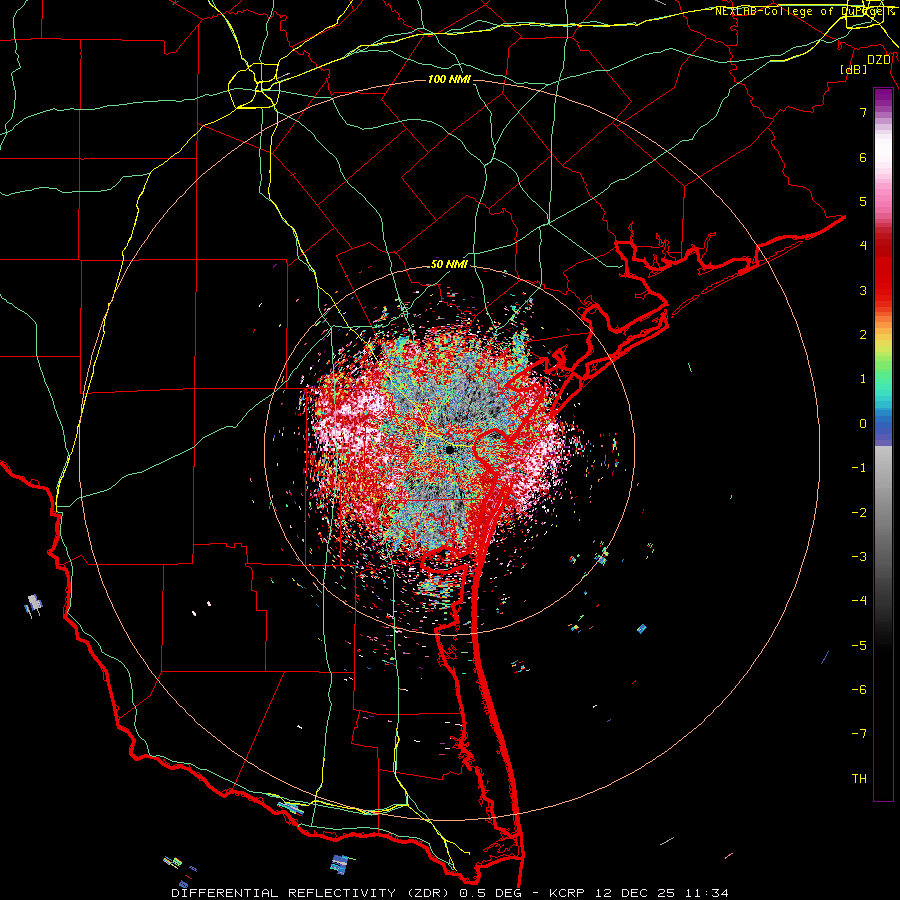
Task: Click the -6 value on the color scale
Action: [x=859, y=690]
